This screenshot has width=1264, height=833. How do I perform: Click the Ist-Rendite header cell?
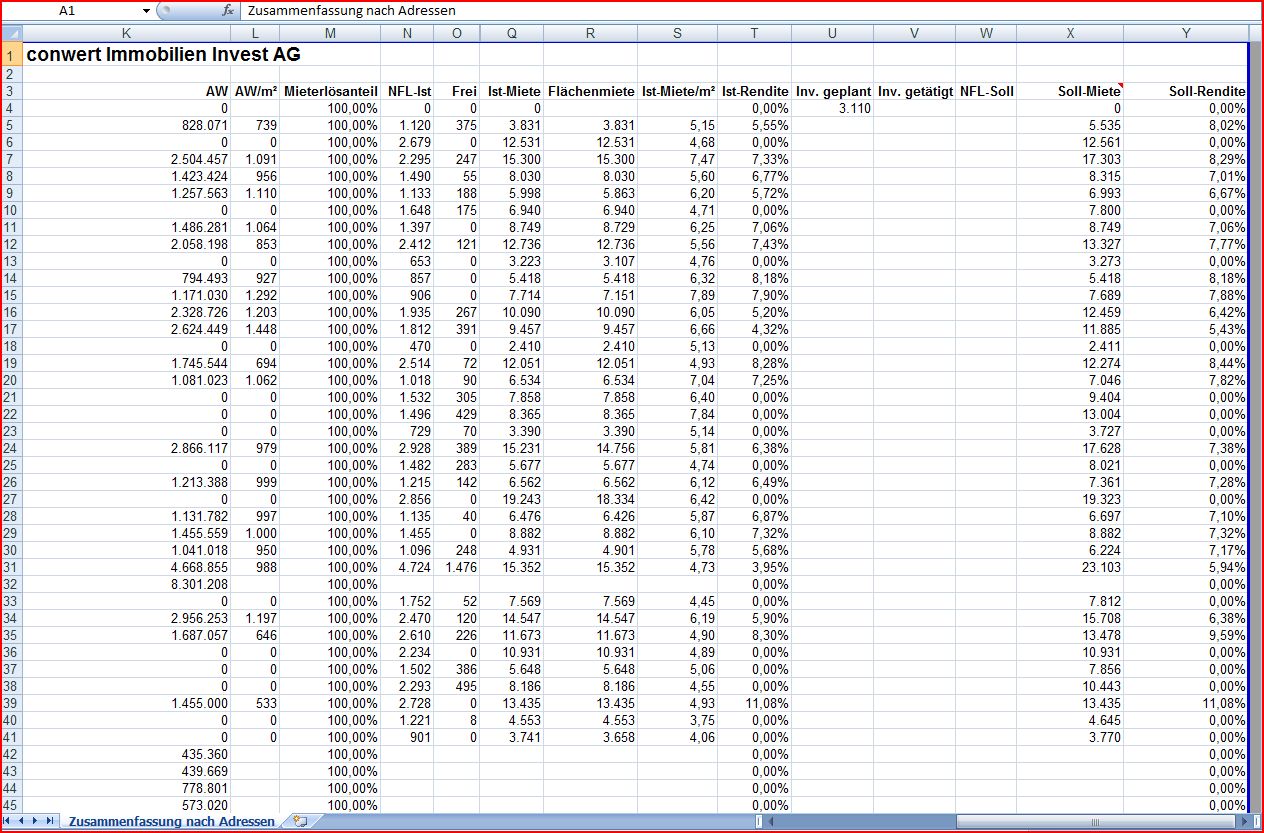point(754,92)
